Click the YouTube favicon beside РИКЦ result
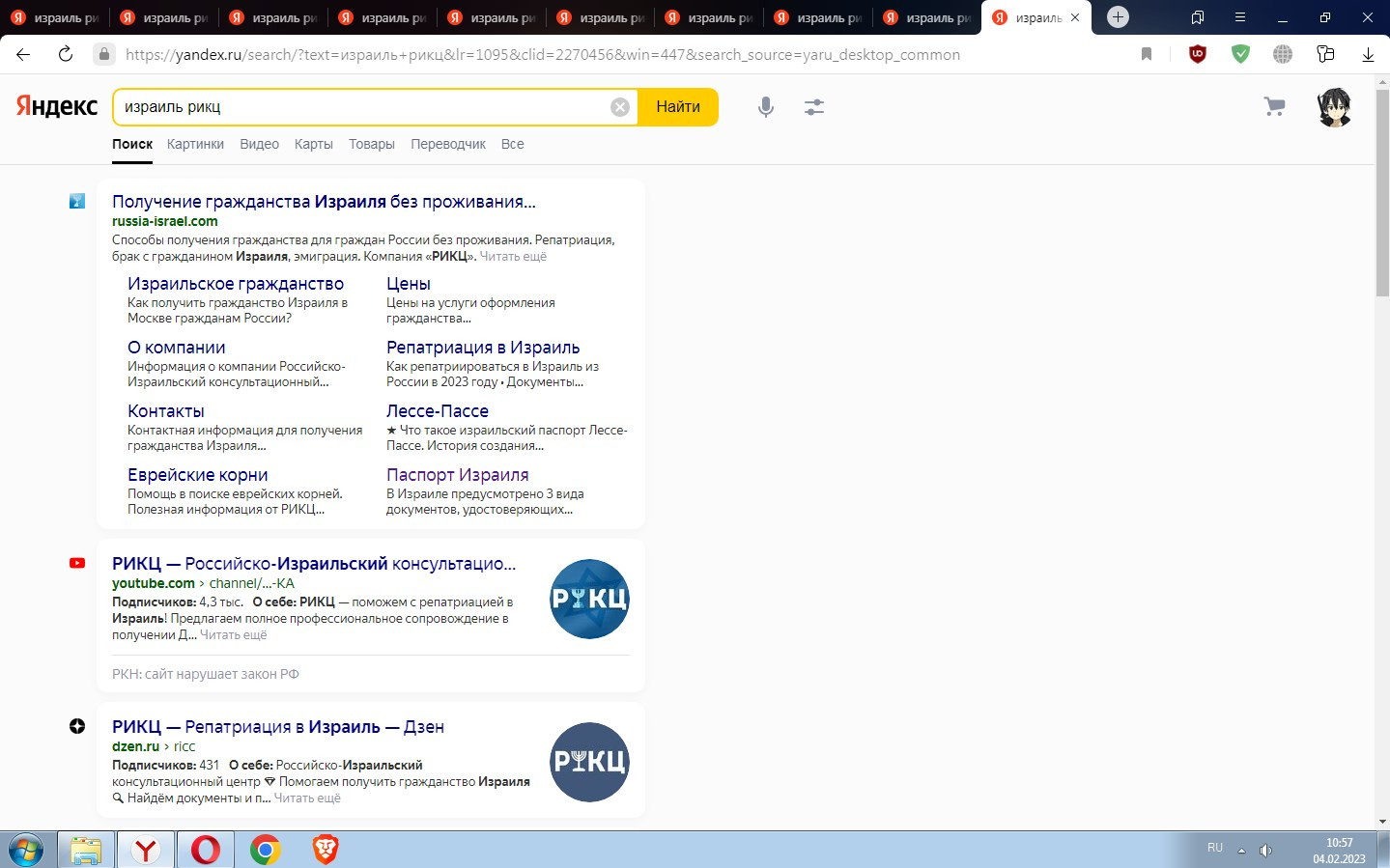The height and width of the screenshot is (868, 1390). (x=77, y=563)
